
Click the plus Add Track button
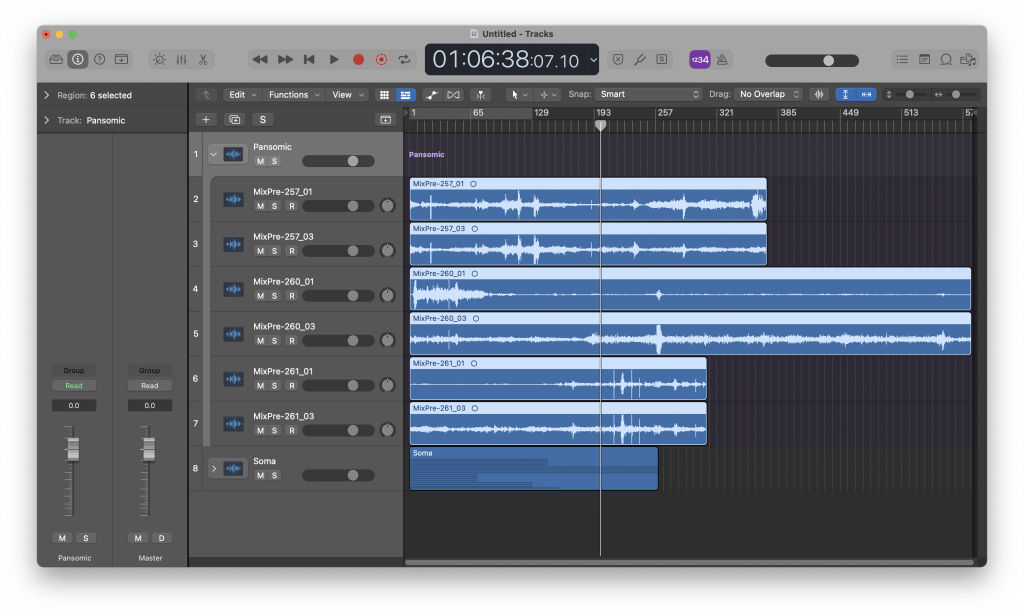coord(206,120)
